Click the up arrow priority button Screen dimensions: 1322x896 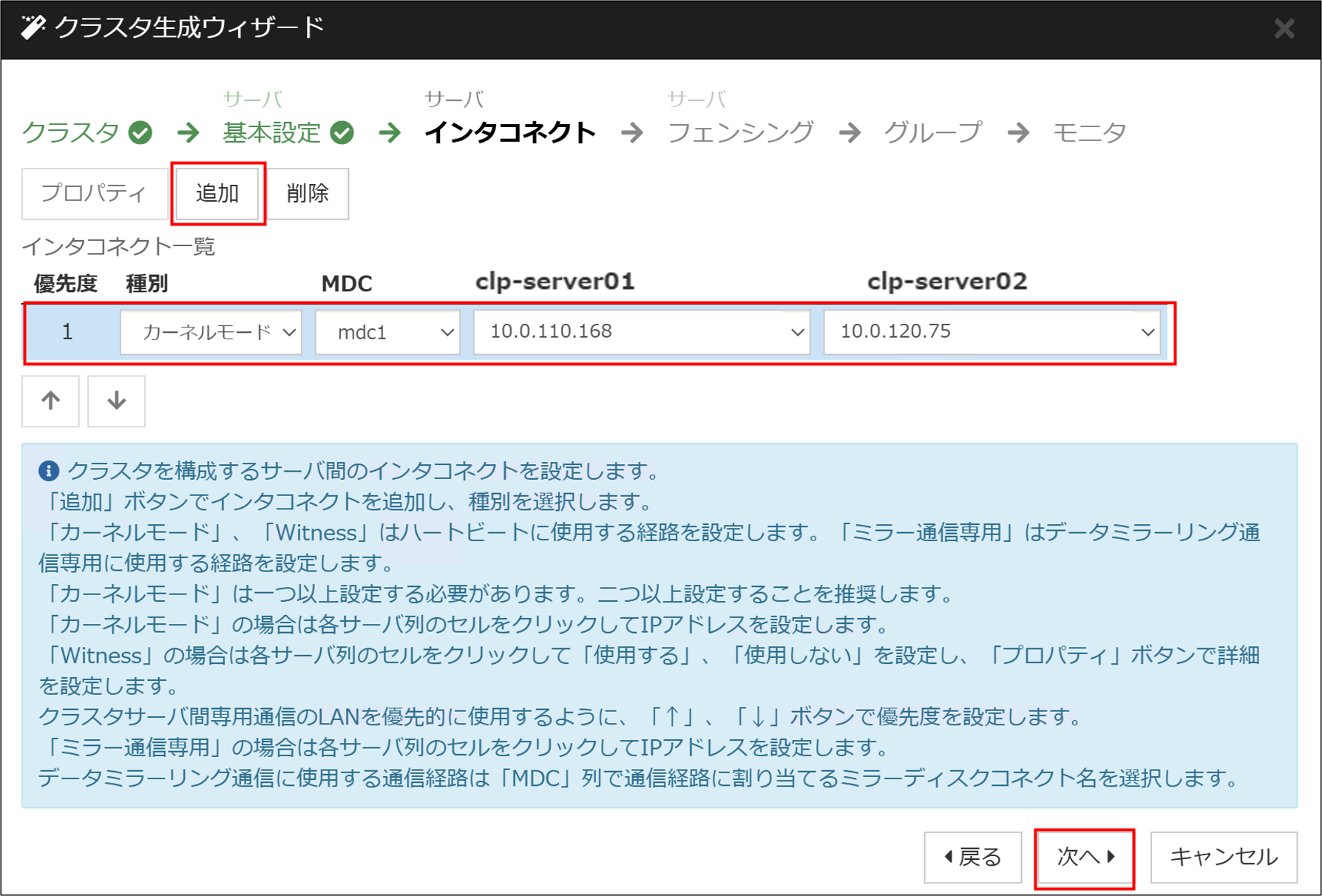point(50,401)
